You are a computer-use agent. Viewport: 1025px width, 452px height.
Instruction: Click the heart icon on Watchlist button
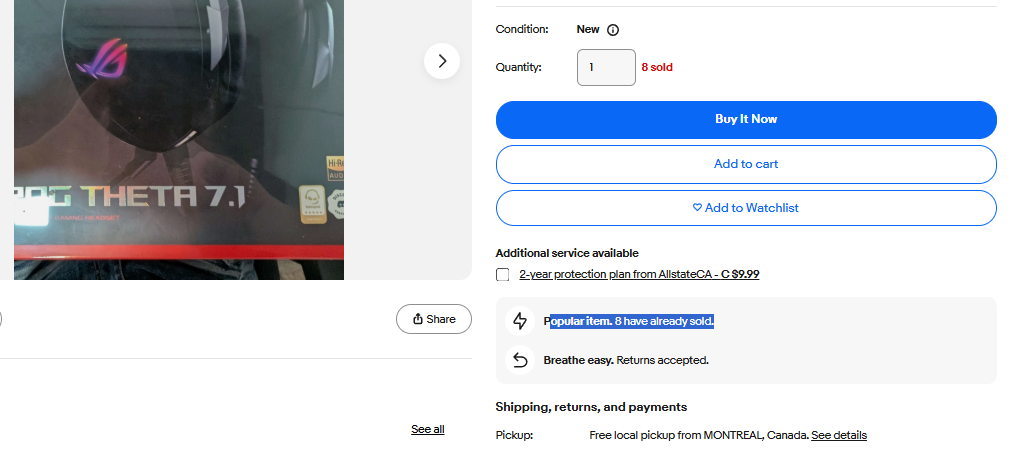coord(697,207)
